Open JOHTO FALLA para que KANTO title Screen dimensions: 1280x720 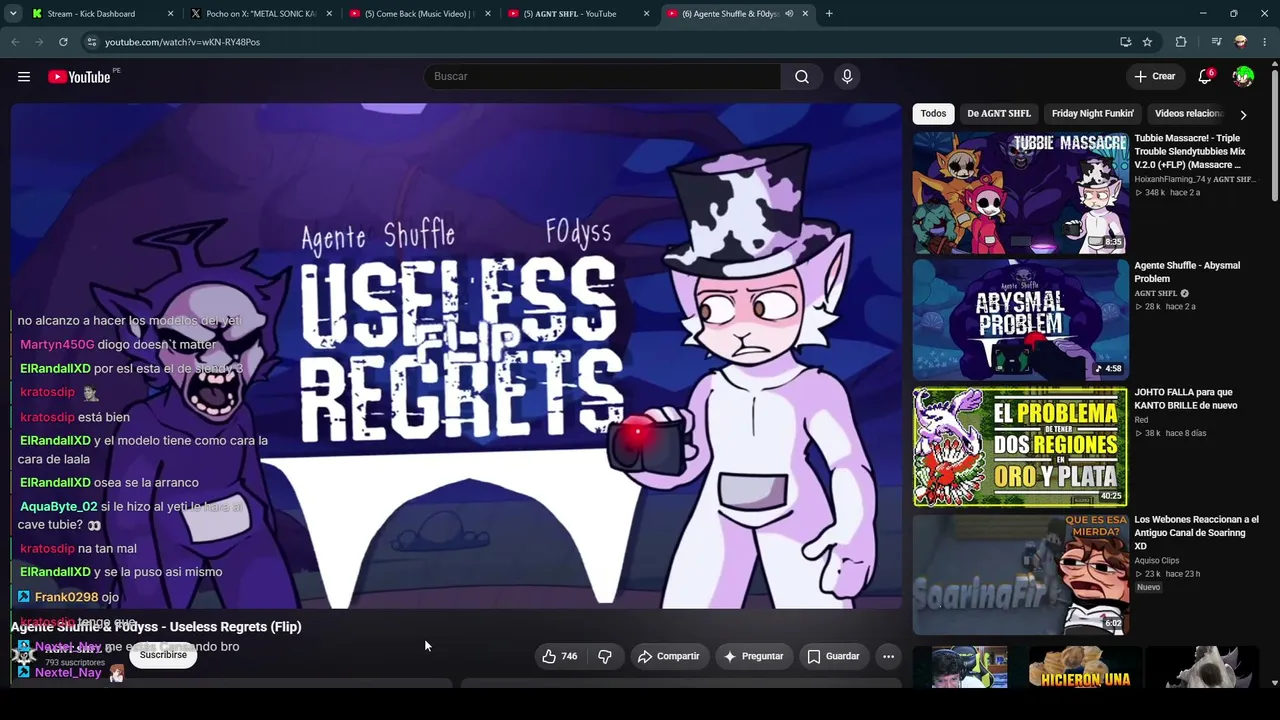pyautogui.click(x=1186, y=399)
